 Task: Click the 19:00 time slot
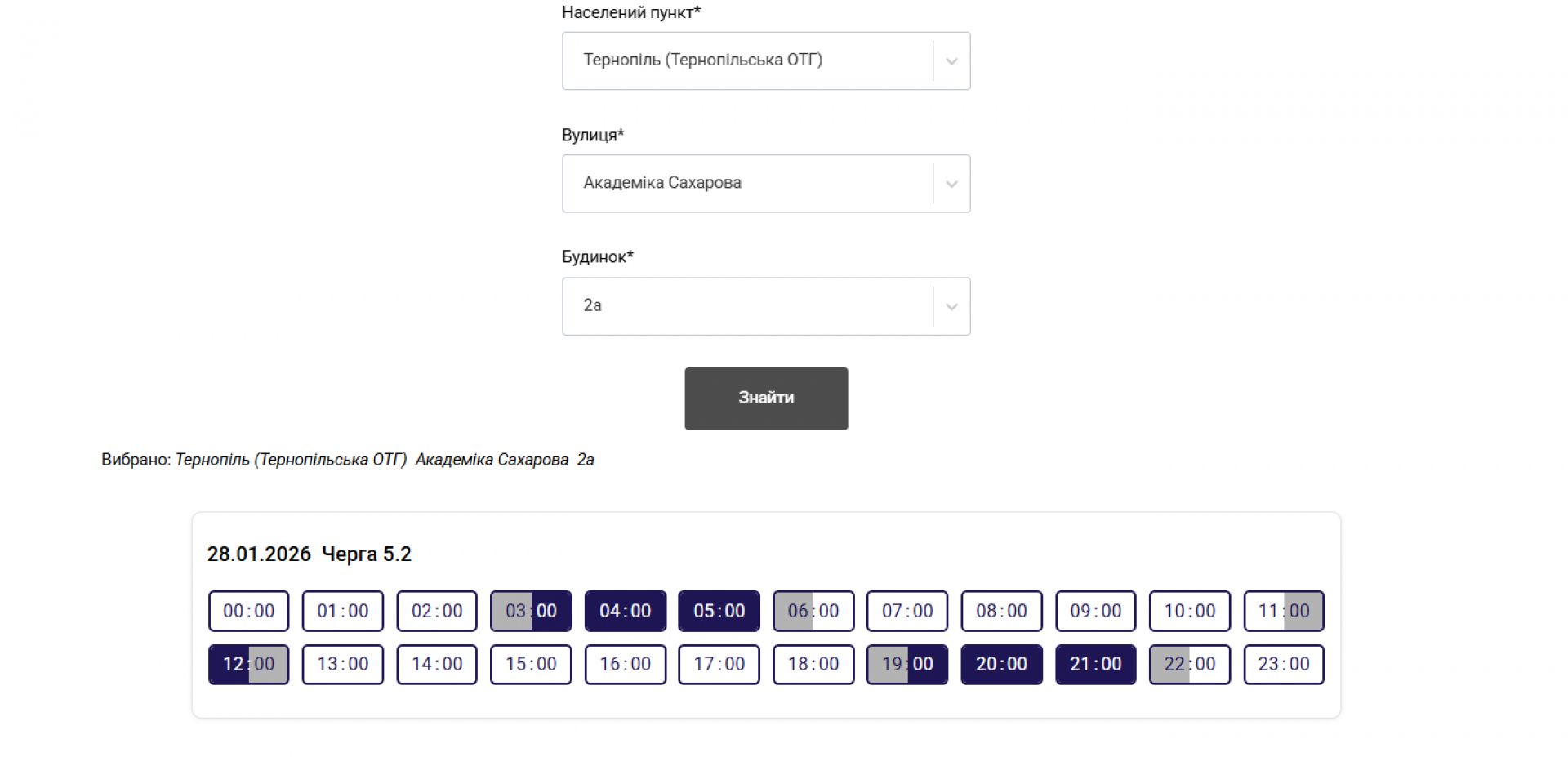pyautogui.click(x=907, y=664)
